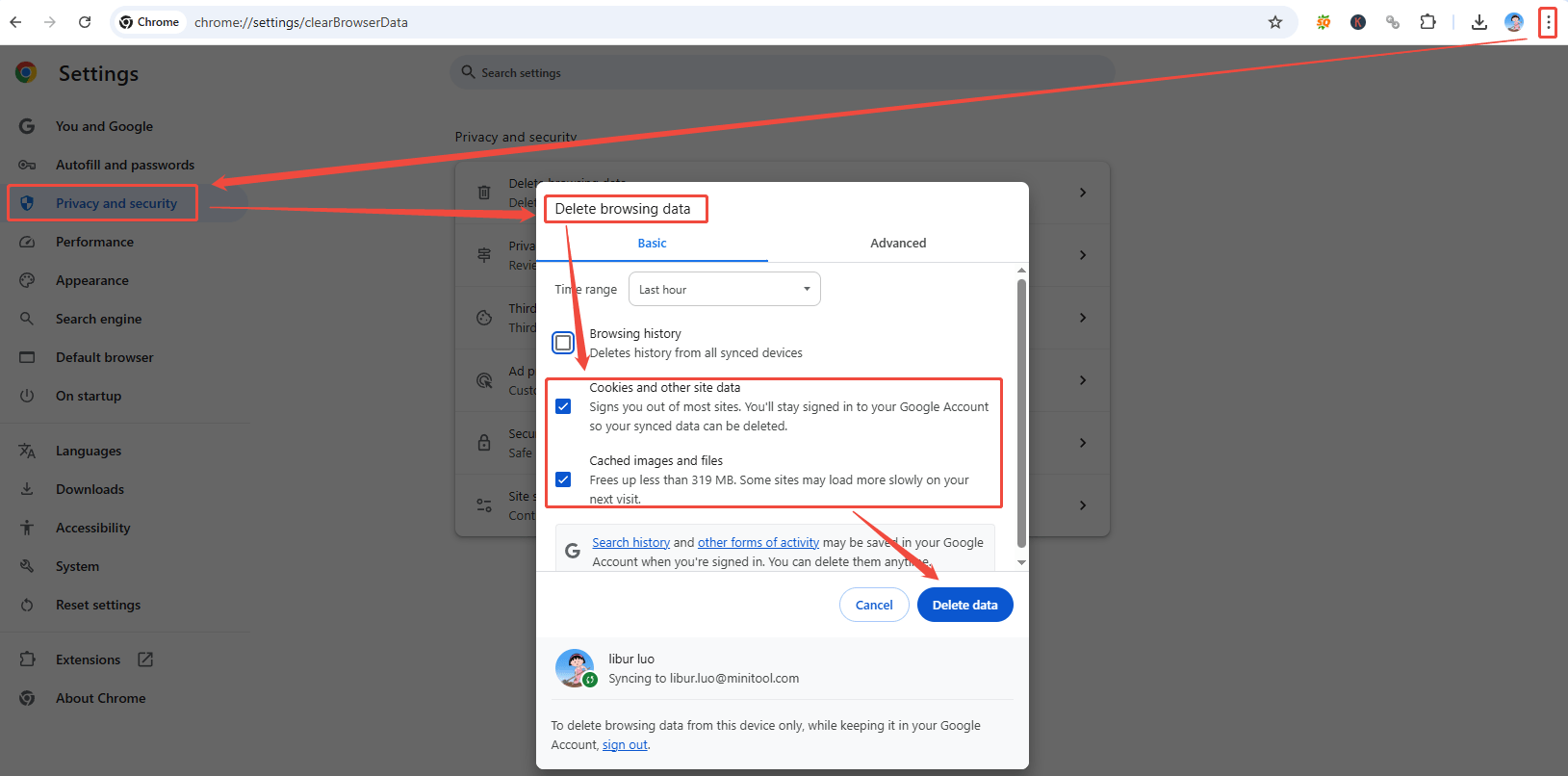This screenshot has width=1568, height=776.
Task: Uncheck Cookies and other site data
Action: coord(563,406)
